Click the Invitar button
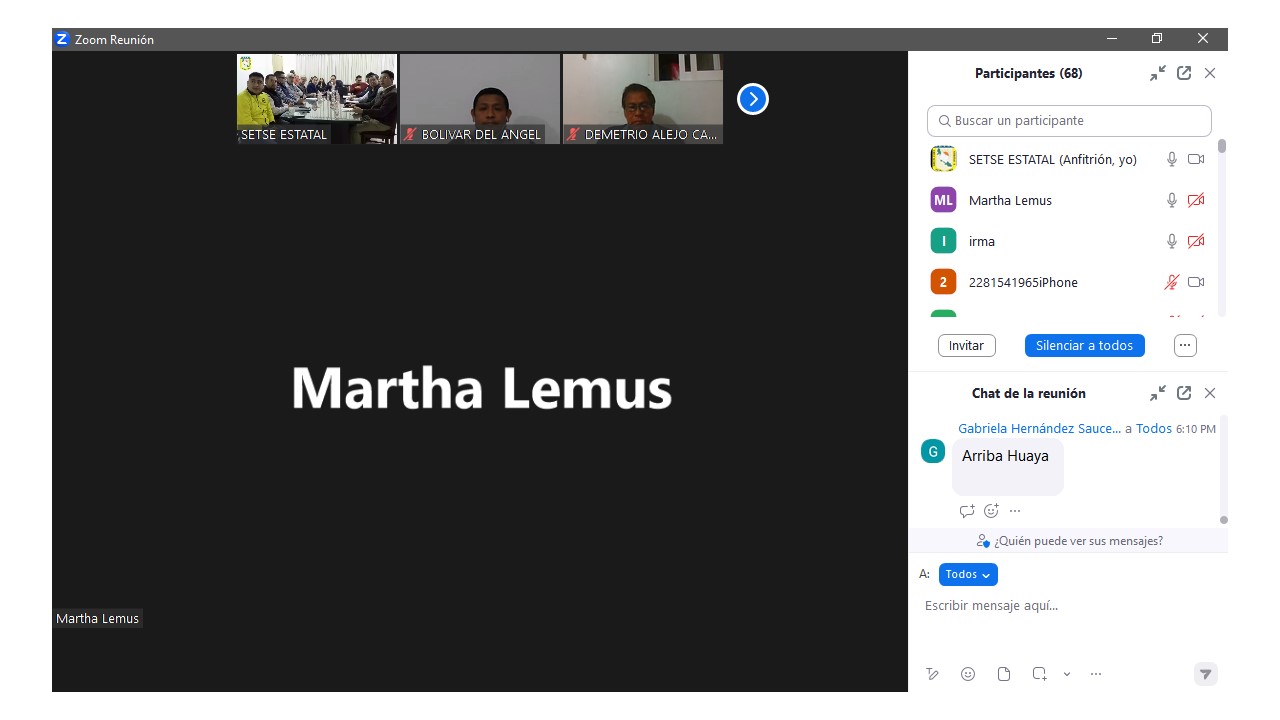 tap(966, 345)
